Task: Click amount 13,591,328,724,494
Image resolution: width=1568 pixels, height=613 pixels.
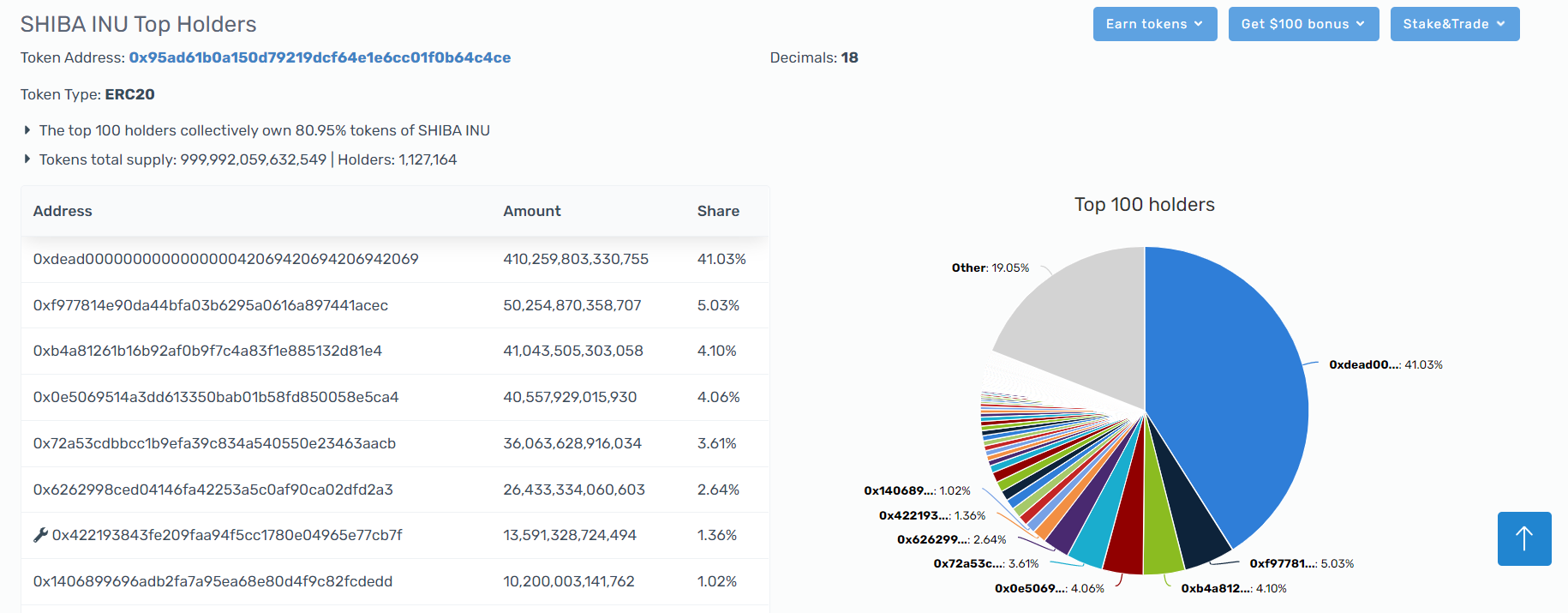Action: coord(570,535)
